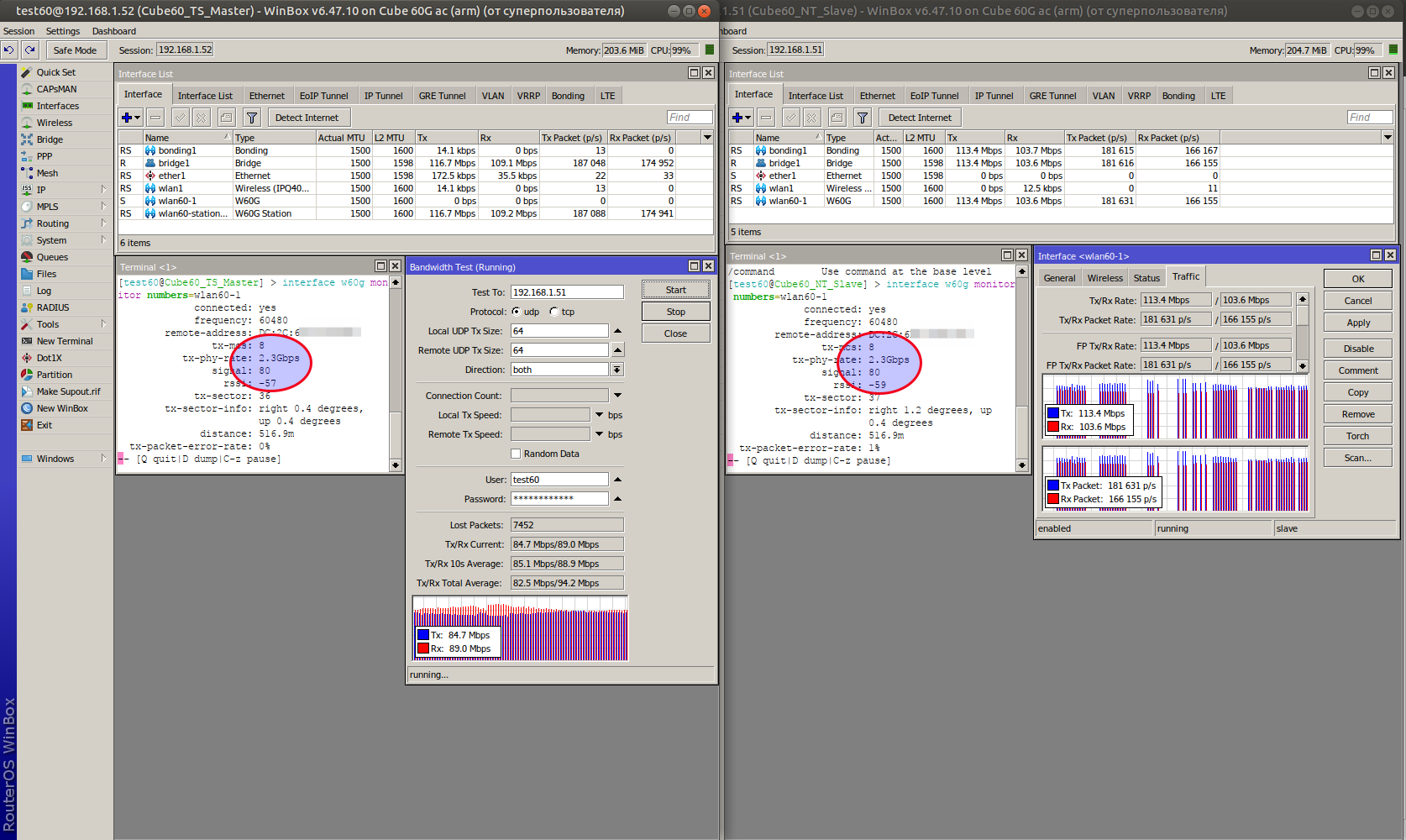Click the Apply button in wlan60-1 dialog
Screen dimensions: 1406x840
coord(1358,323)
